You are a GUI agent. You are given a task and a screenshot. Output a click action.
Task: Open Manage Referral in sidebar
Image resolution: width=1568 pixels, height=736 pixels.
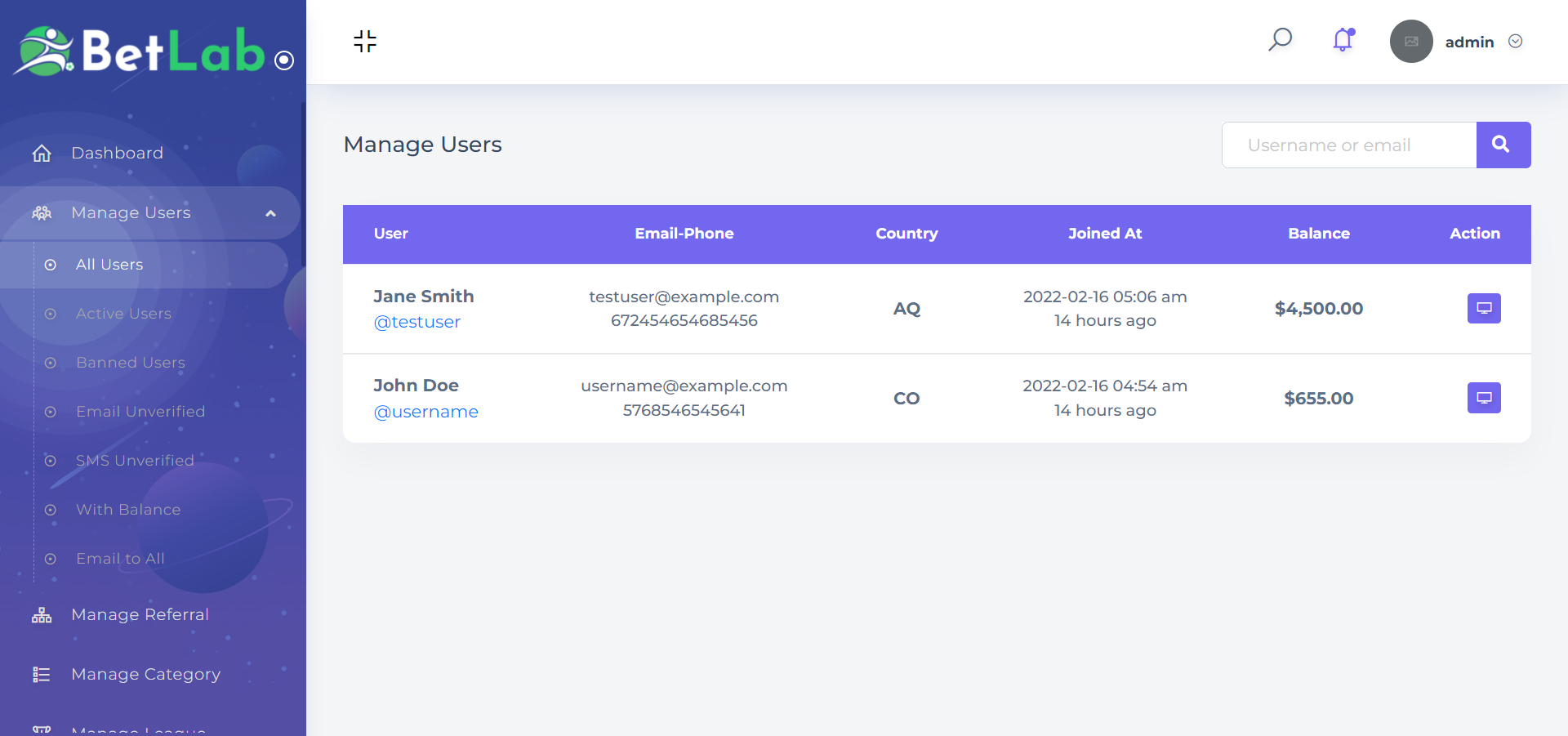coord(140,614)
